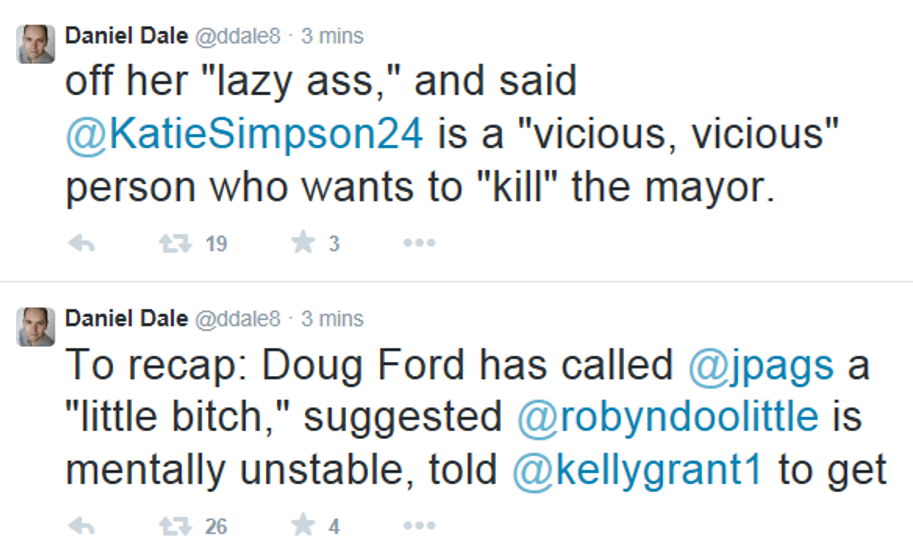This screenshot has height=551, width=913.
Task: Reply to the "lazy ass" tweet
Action: click(81, 243)
